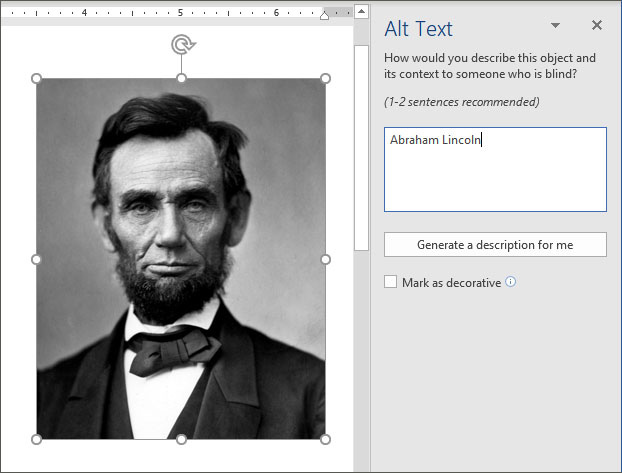
Task: Click inside the alt text description box
Action: [495, 169]
